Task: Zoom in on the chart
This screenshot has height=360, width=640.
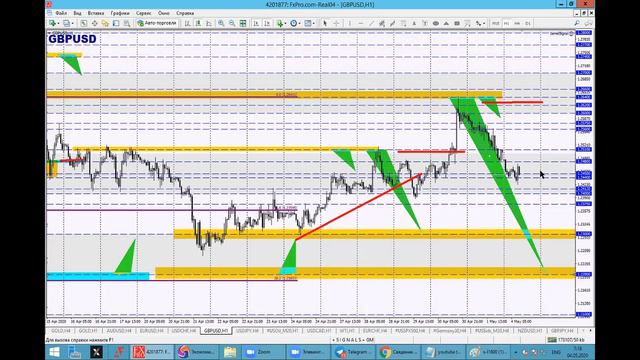Action: [221, 23]
